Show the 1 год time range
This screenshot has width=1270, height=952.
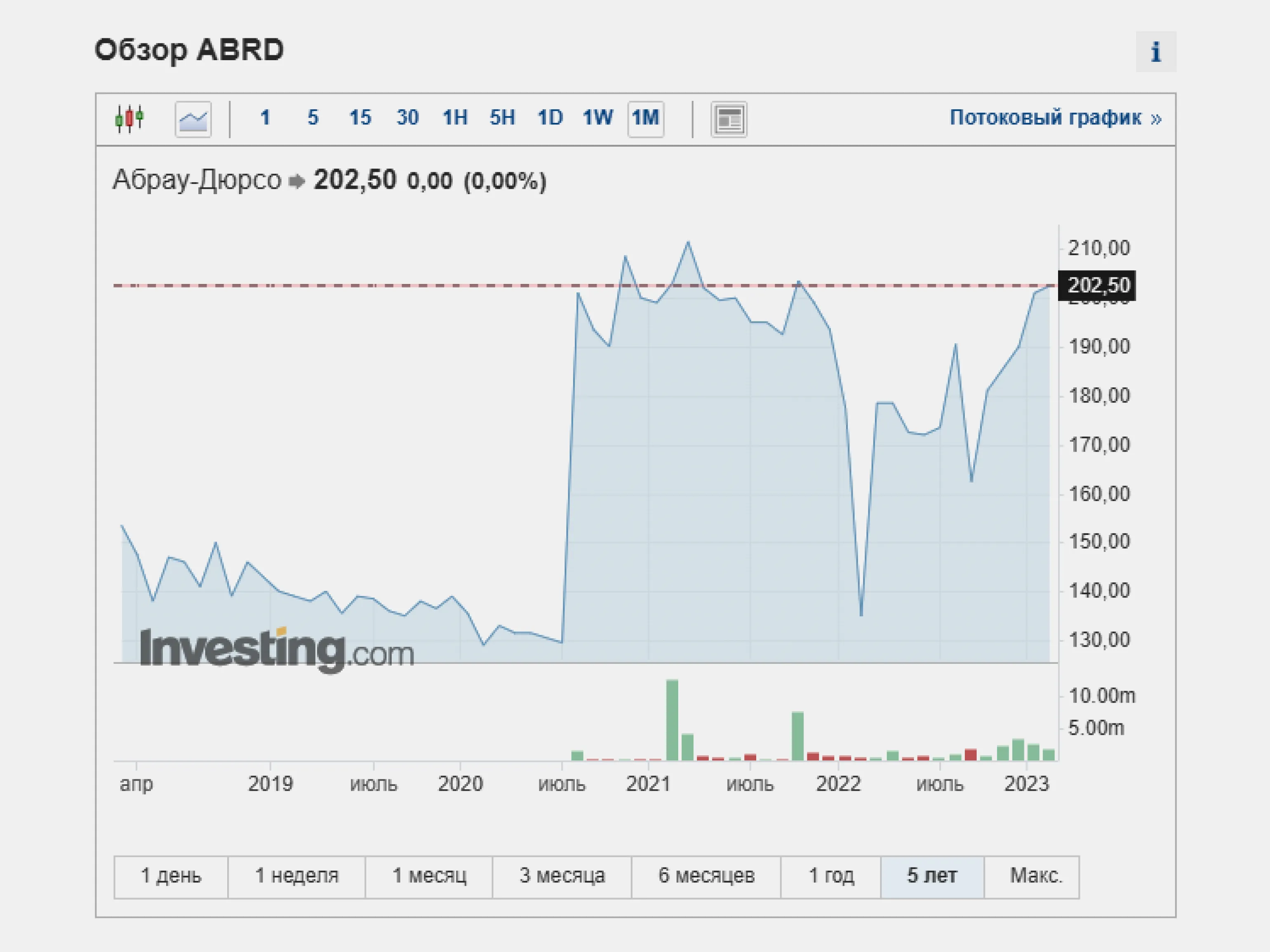pyautogui.click(x=830, y=876)
